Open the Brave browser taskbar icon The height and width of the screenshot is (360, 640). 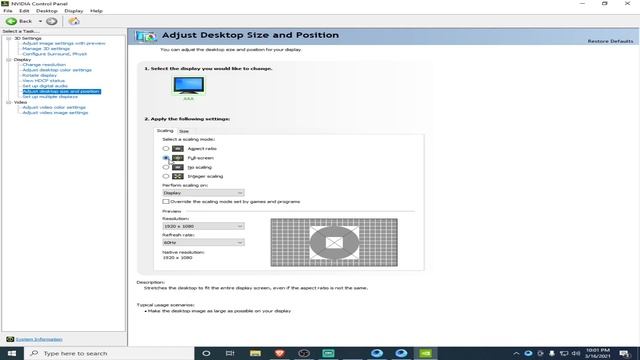pyautogui.click(x=280, y=353)
